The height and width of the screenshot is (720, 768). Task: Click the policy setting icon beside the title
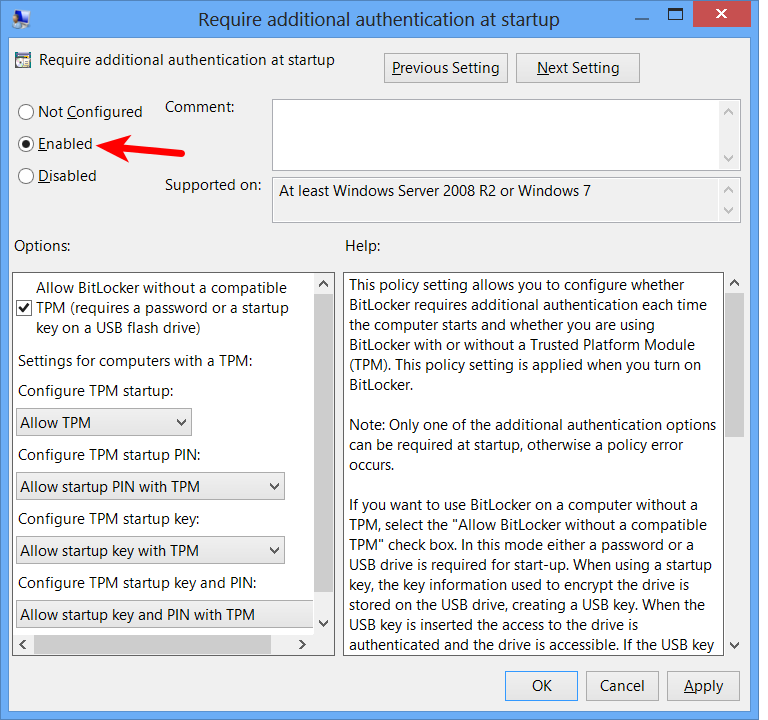click(23, 60)
